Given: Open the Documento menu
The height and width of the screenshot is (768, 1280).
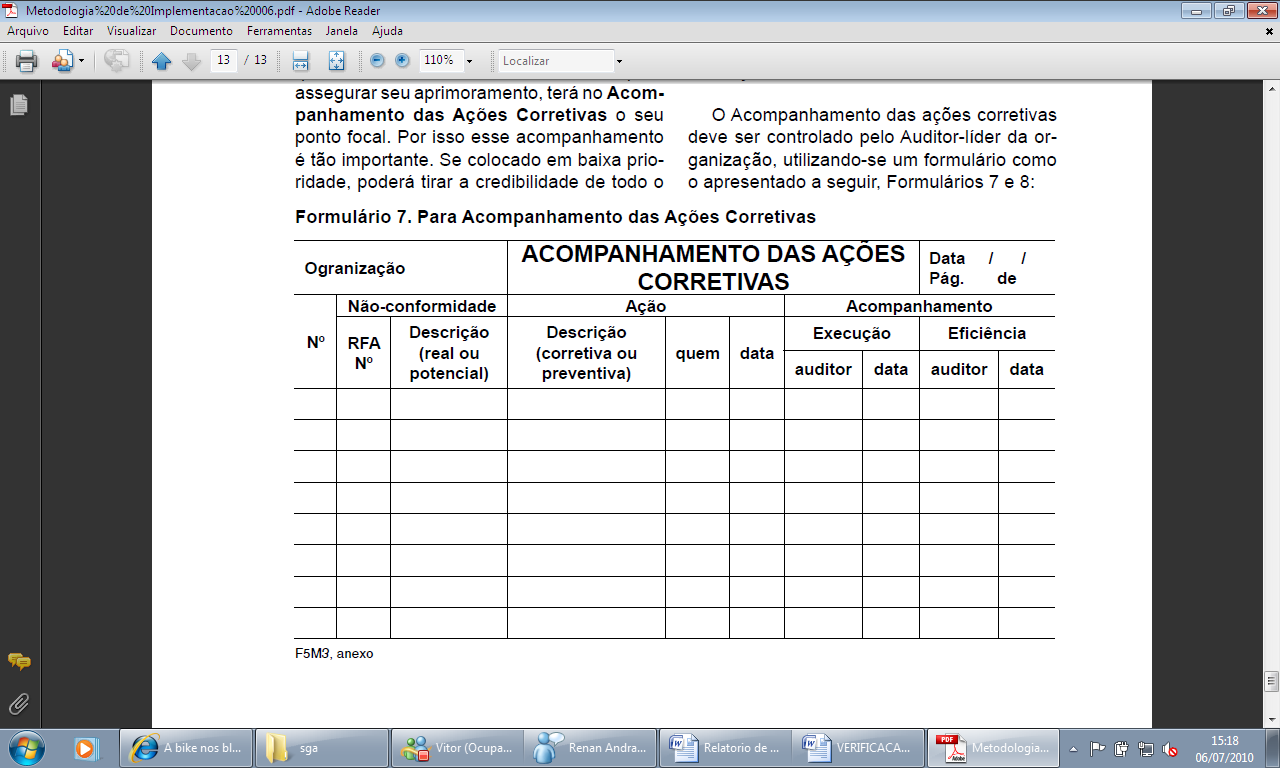Looking at the screenshot, I should coord(201,31).
